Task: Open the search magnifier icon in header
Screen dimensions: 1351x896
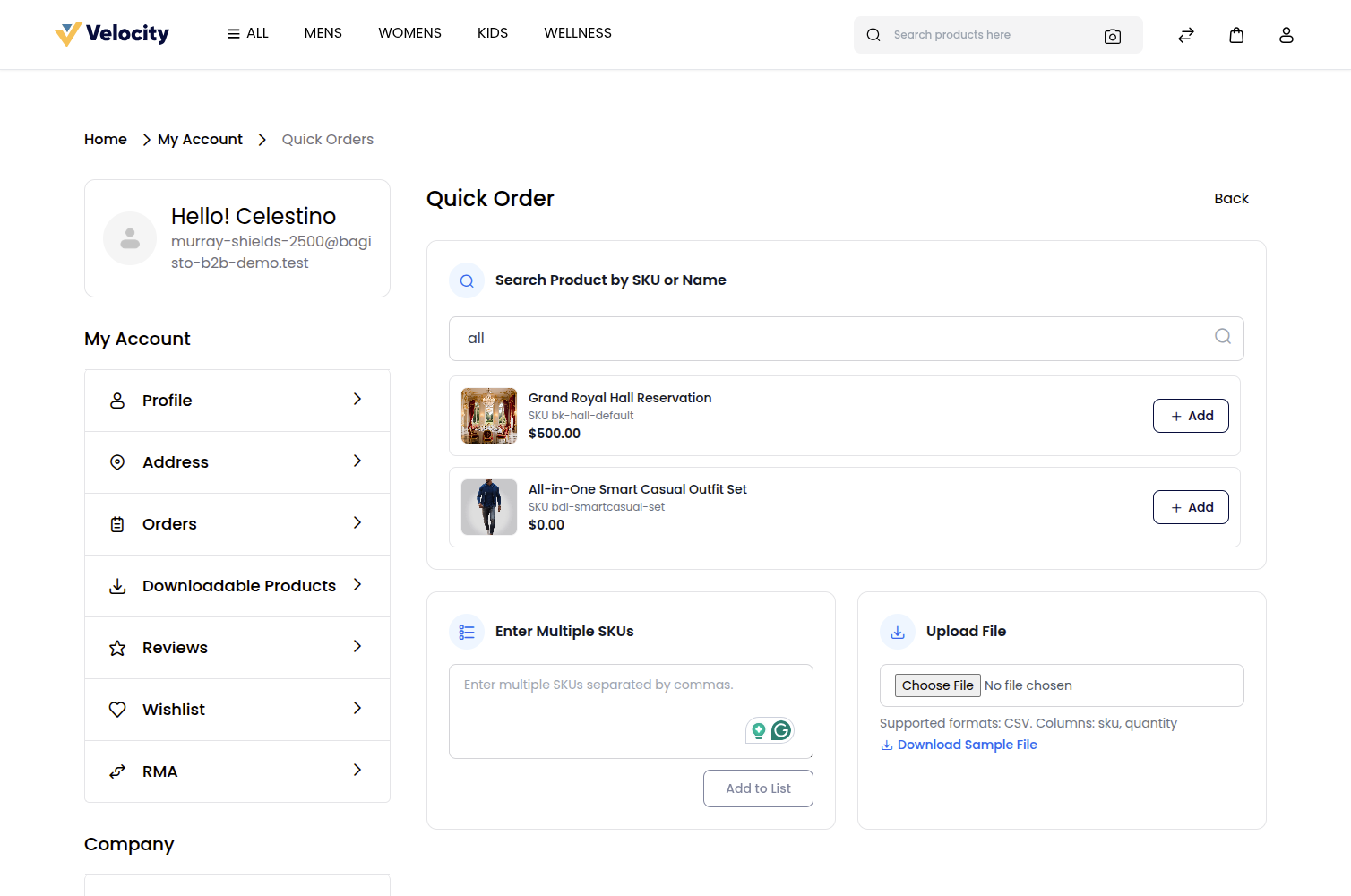Action: 873,35
